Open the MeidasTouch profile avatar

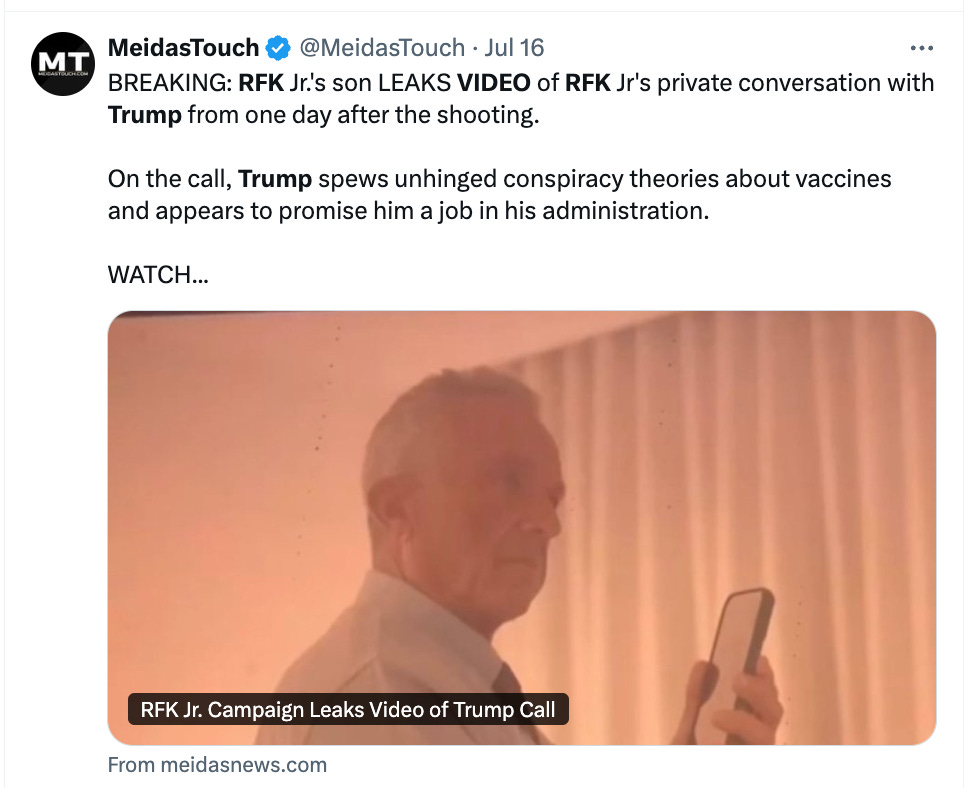point(62,64)
